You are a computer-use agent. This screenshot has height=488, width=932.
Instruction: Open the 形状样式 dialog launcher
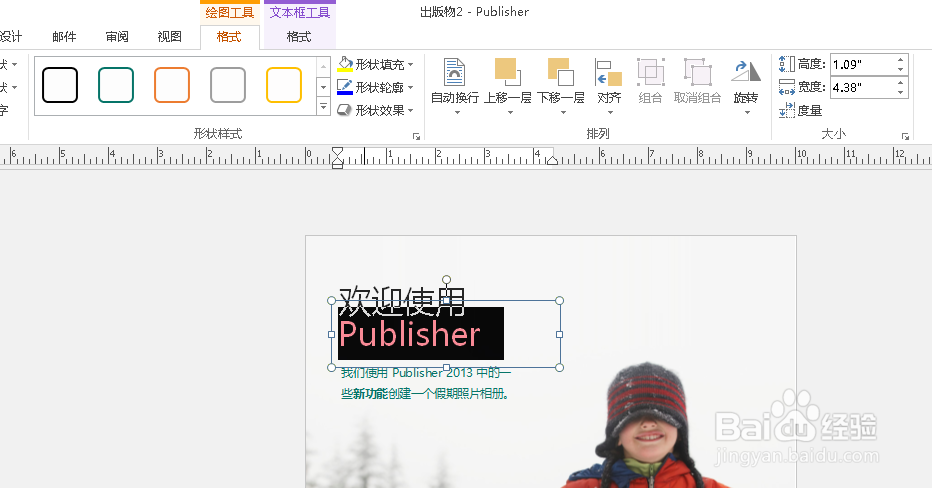coord(417,137)
